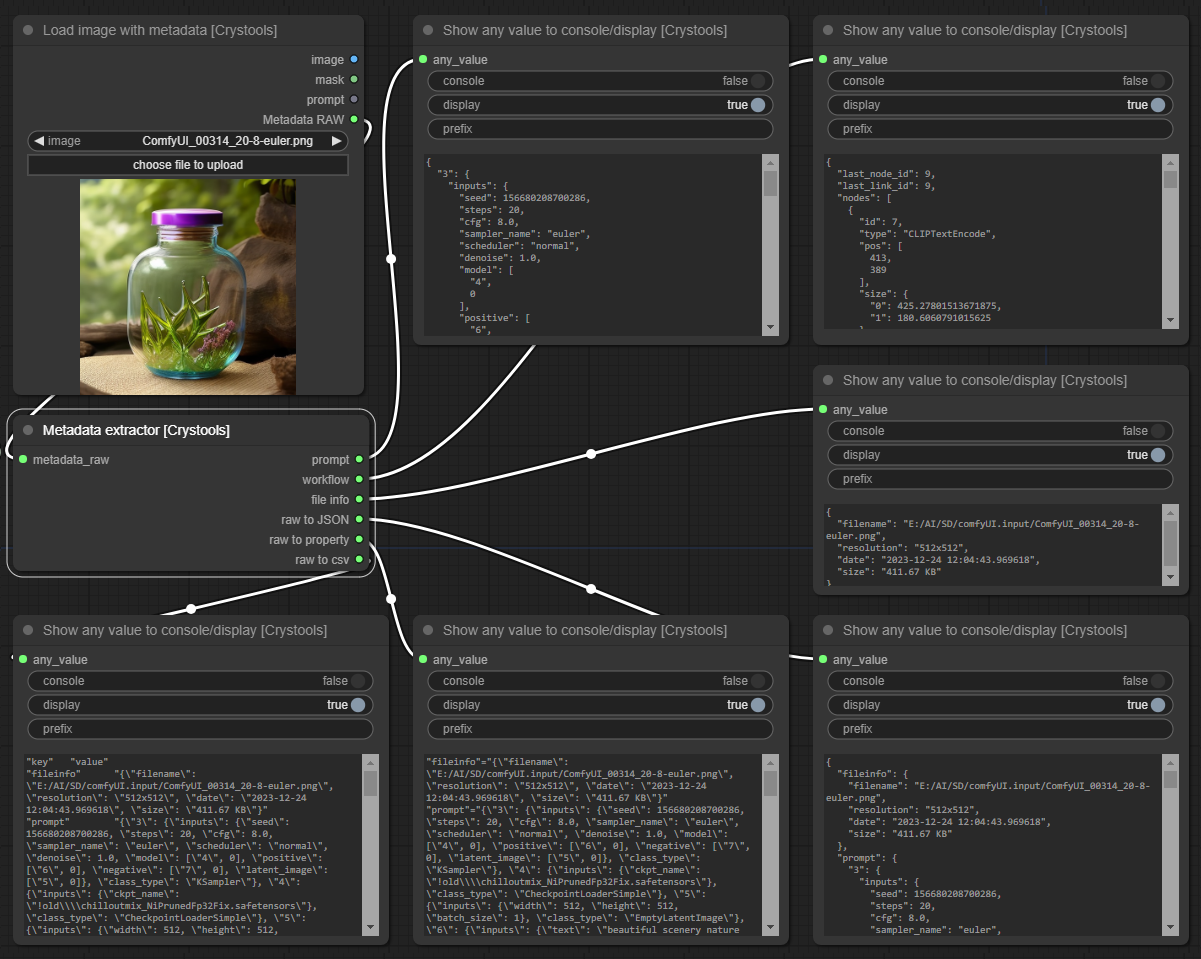This screenshot has height=959, width=1201.
Task: Click the choose file to upload button
Action: 187,165
